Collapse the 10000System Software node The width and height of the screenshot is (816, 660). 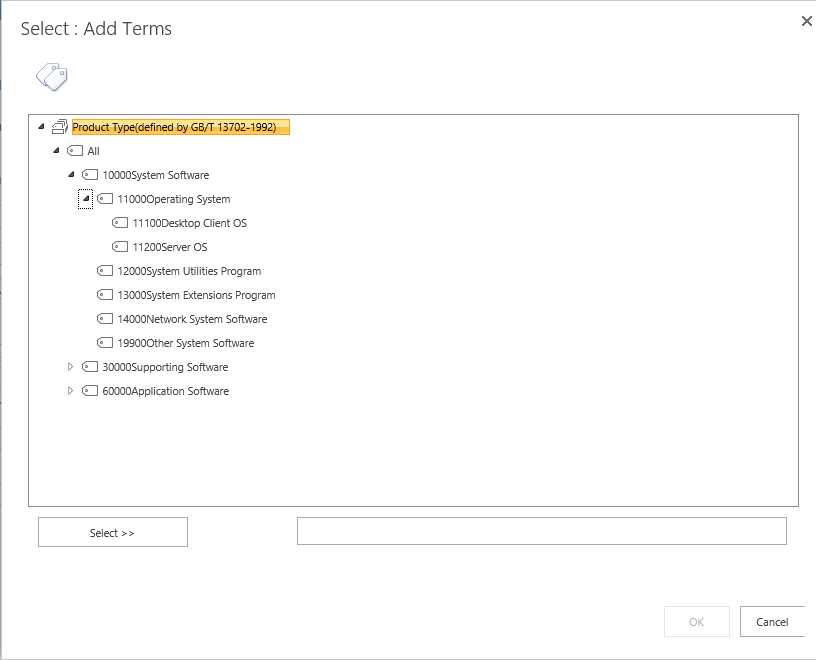pos(71,175)
